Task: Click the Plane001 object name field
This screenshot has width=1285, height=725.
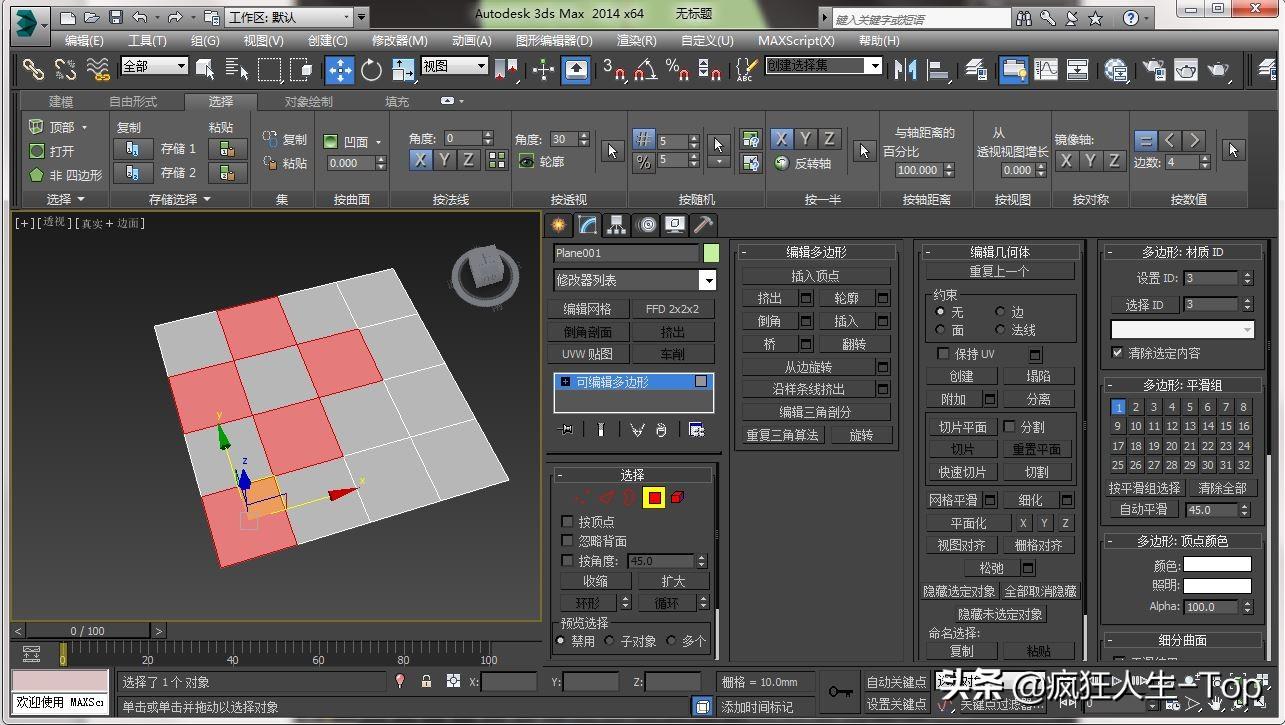Action: pyautogui.click(x=626, y=254)
